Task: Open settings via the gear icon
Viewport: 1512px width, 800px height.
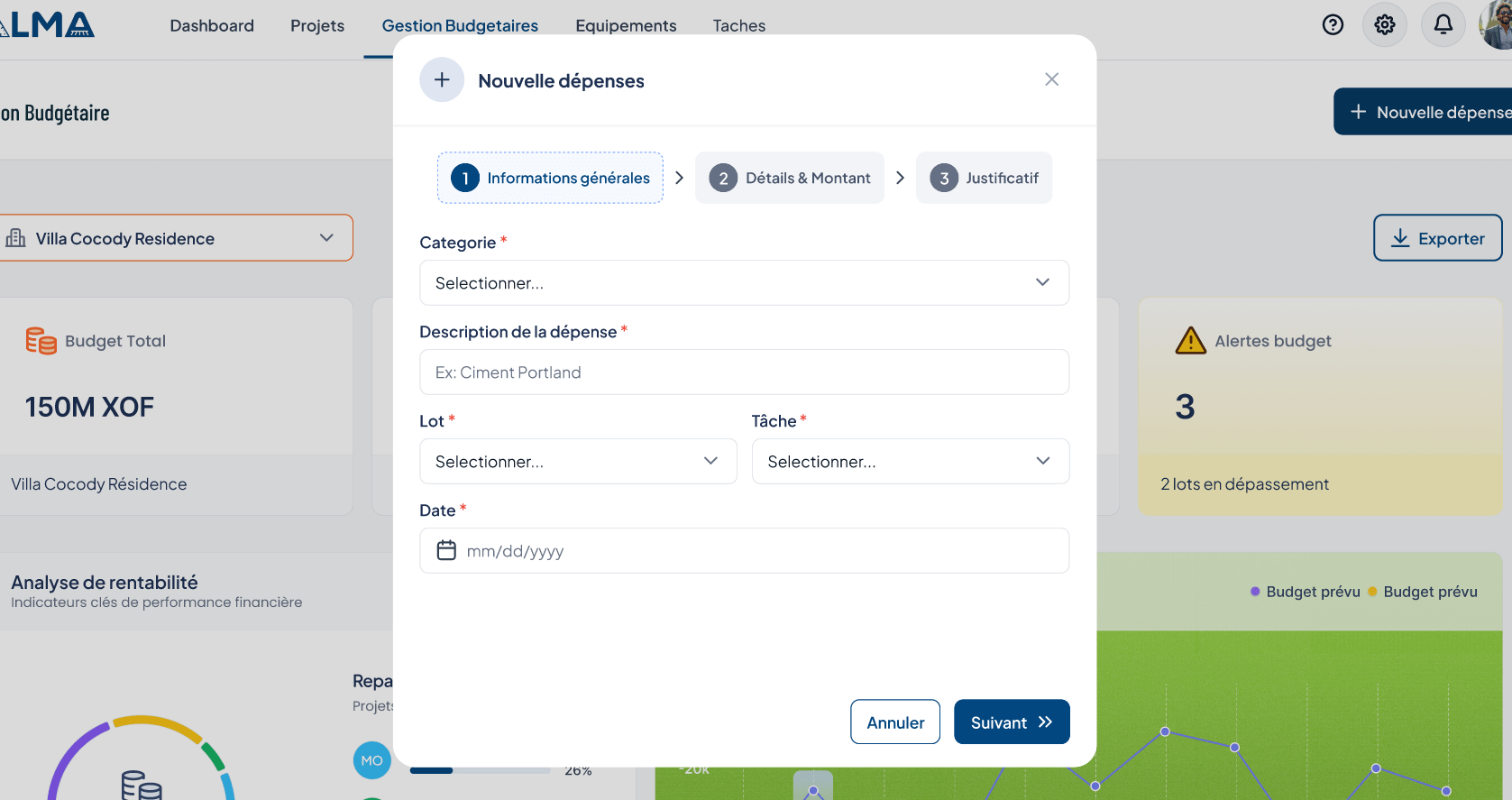Action: coord(1385,25)
